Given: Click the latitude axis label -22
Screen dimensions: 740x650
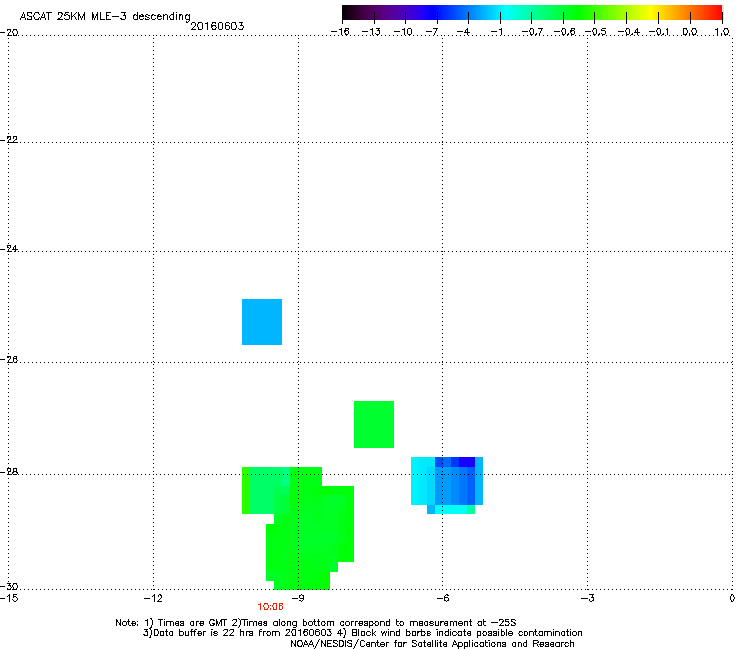Looking at the screenshot, I should pyautogui.click(x=9, y=140).
